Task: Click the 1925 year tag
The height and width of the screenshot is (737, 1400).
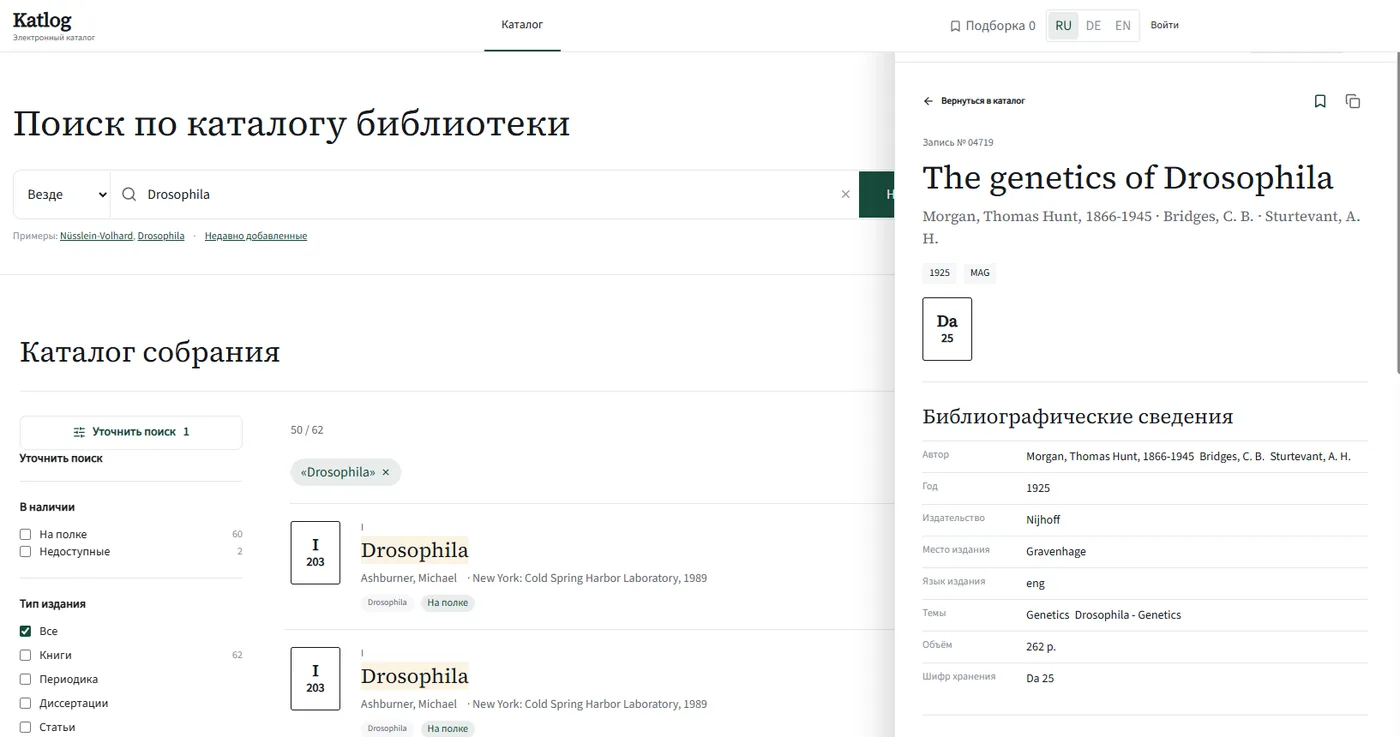Action: pos(939,273)
